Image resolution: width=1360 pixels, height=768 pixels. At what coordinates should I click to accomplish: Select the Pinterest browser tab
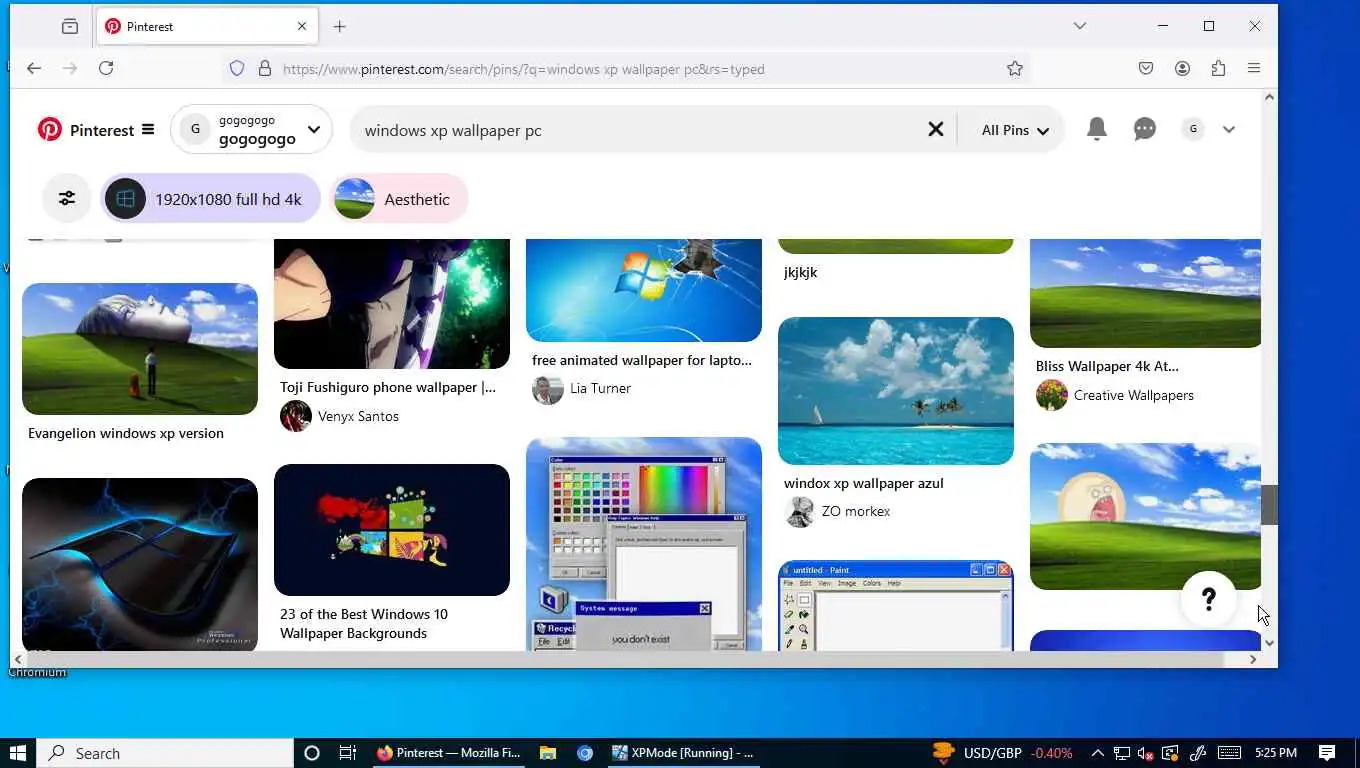207,26
